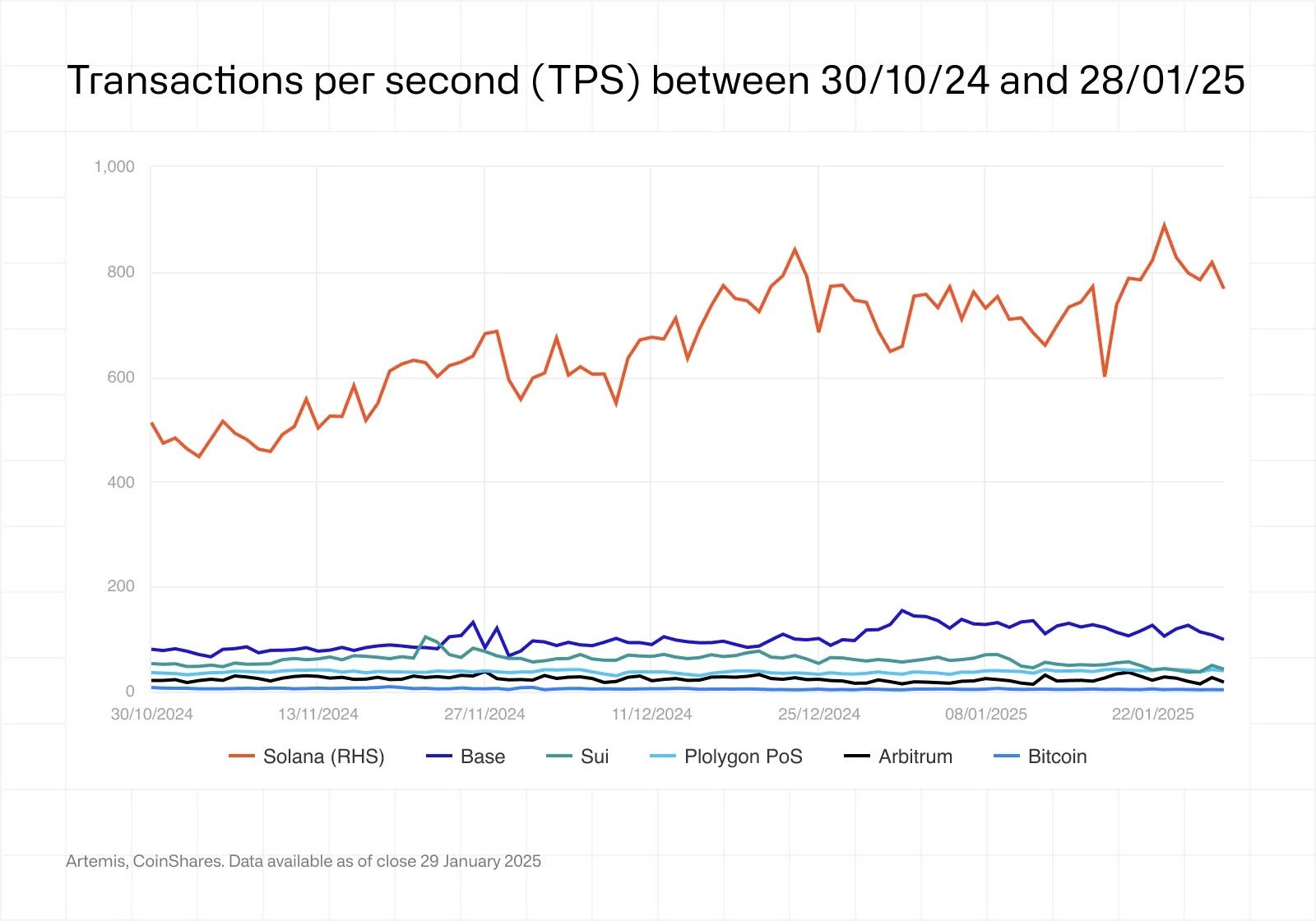
Task: Select the "Base" legend text label
Action: click(483, 757)
